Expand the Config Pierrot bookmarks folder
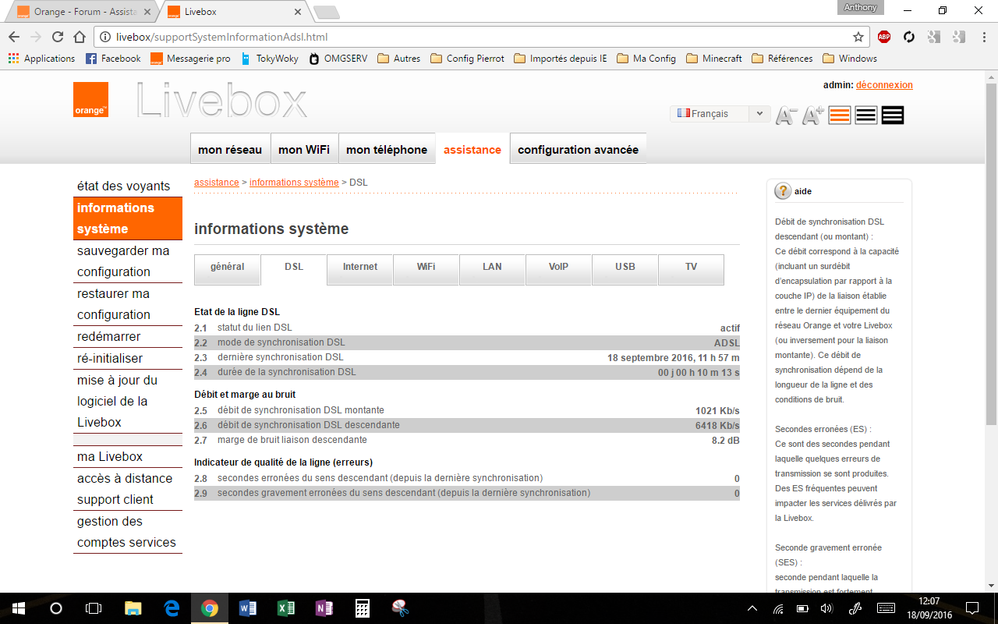Image resolution: width=998 pixels, height=624 pixels. (468, 59)
